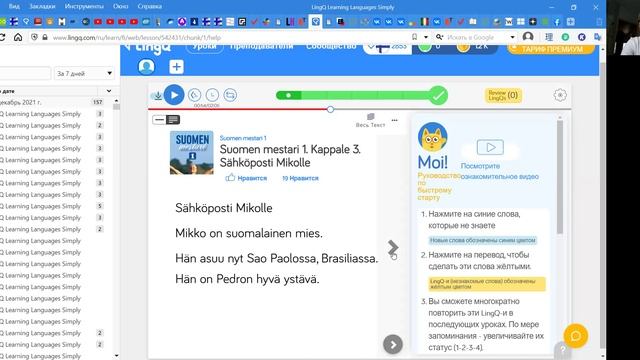
Task: Click the shield tracking-protection icon
Action: click(34, 37)
